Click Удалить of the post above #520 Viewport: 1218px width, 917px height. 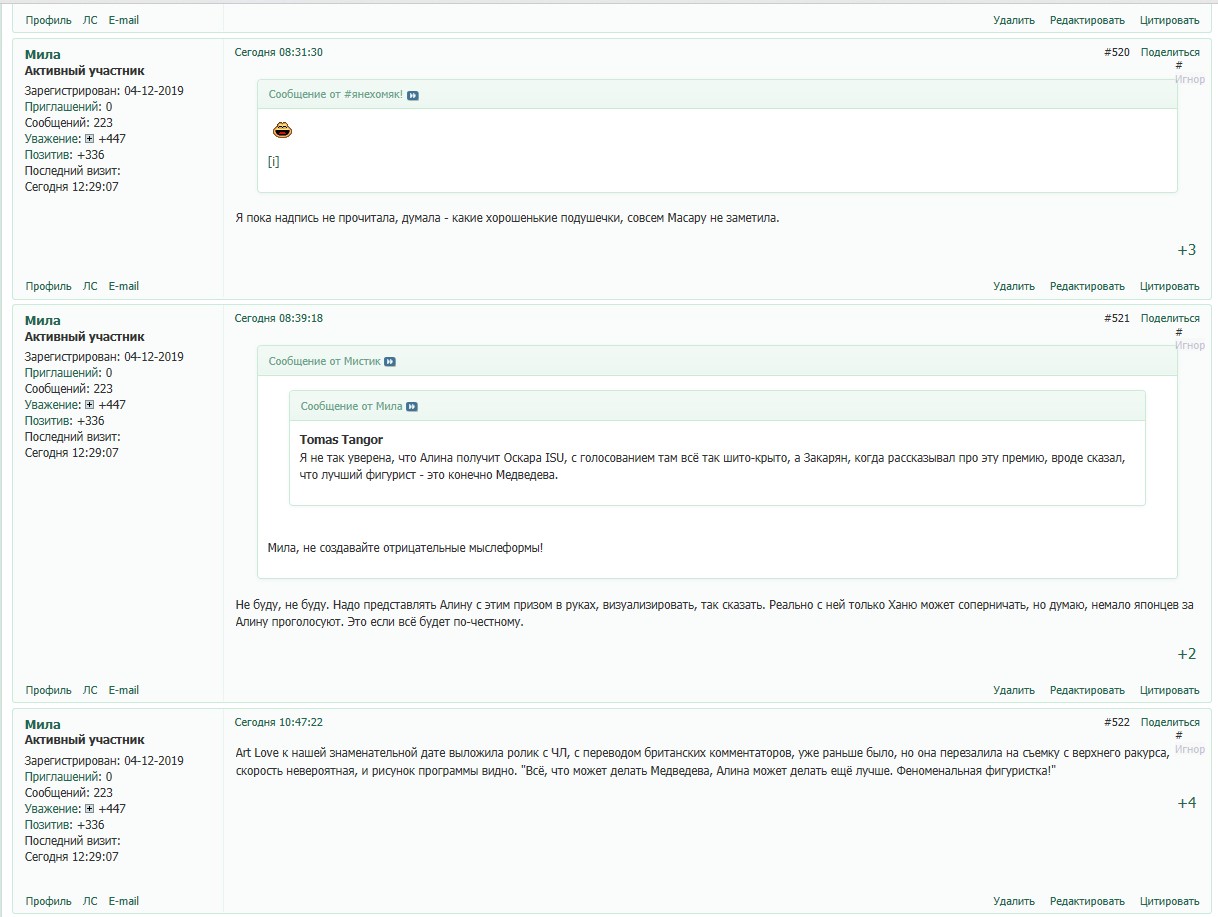tap(1014, 20)
